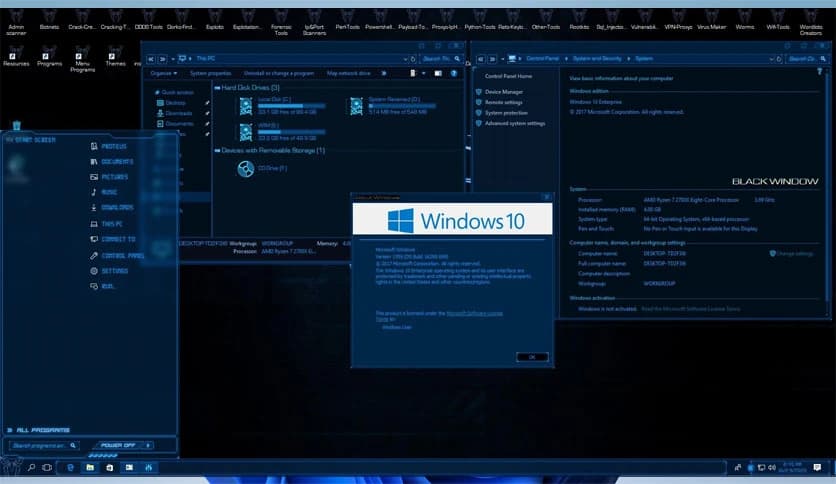Open Device Manager link in System window
836x484 pixels.
point(503,92)
